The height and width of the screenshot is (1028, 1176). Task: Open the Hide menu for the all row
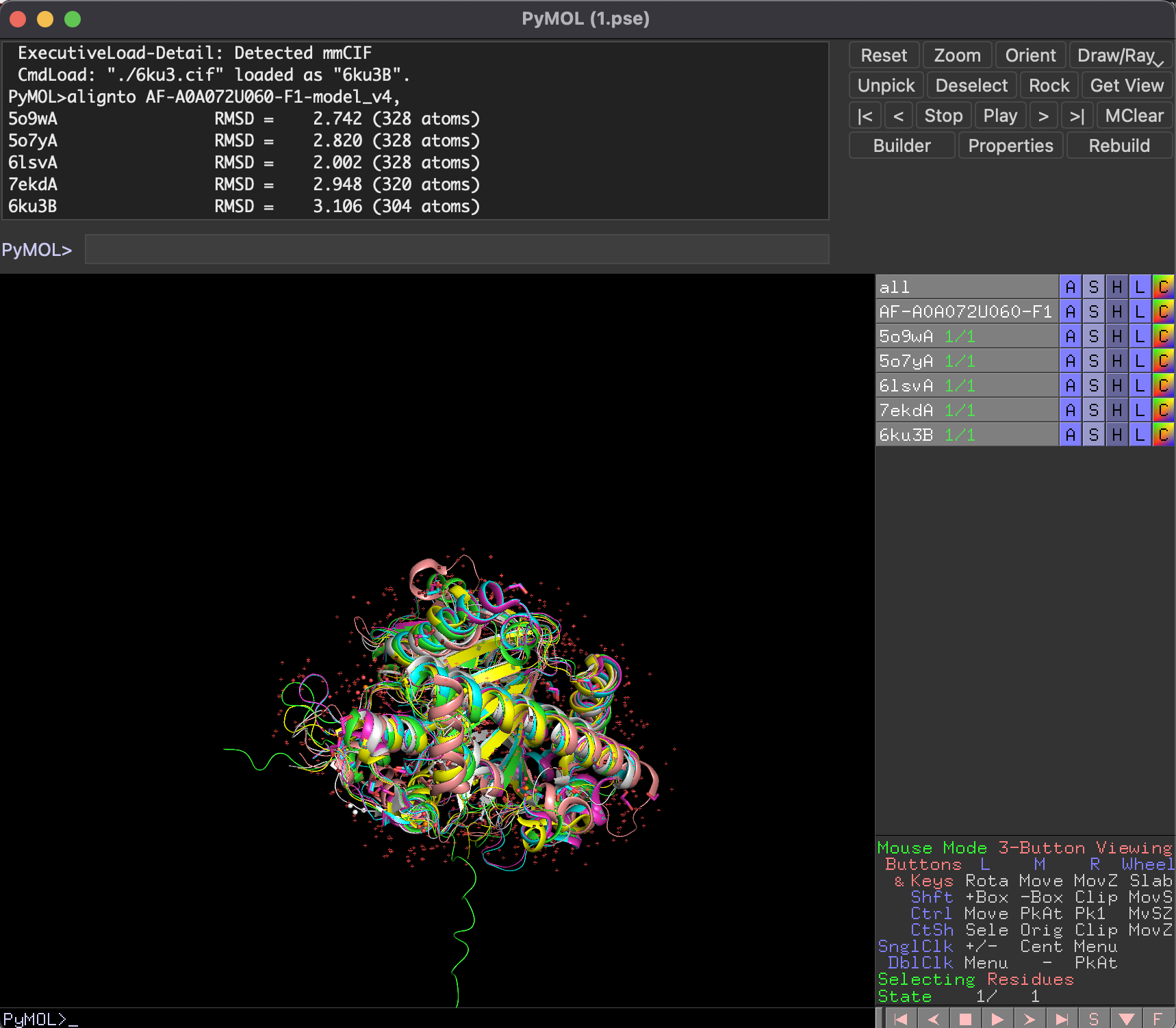coord(1117,287)
